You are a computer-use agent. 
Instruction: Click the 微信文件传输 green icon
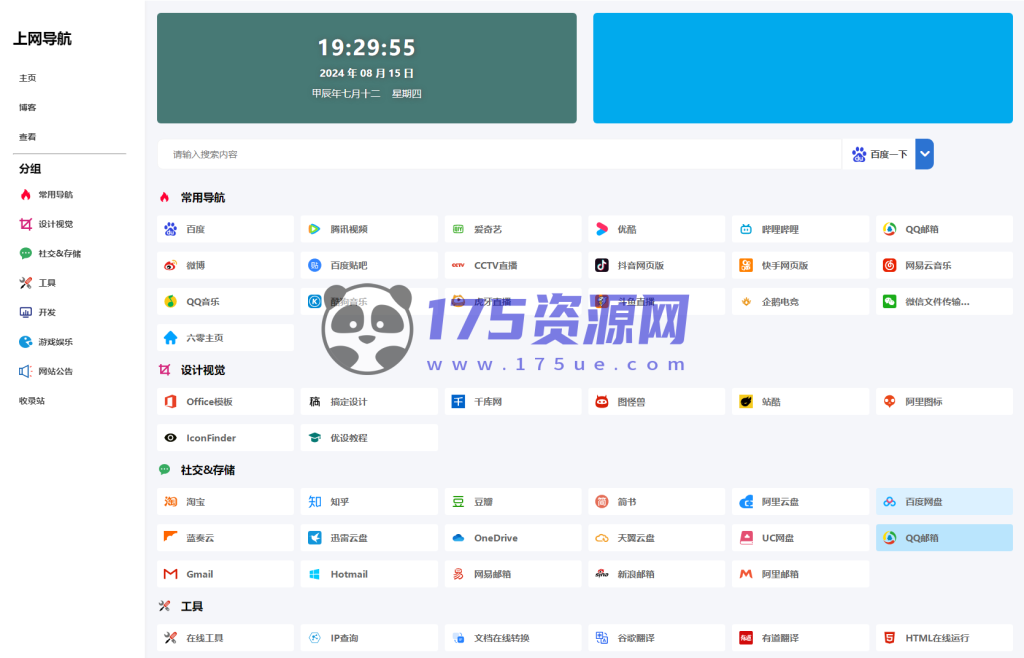pyautogui.click(x=889, y=301)
